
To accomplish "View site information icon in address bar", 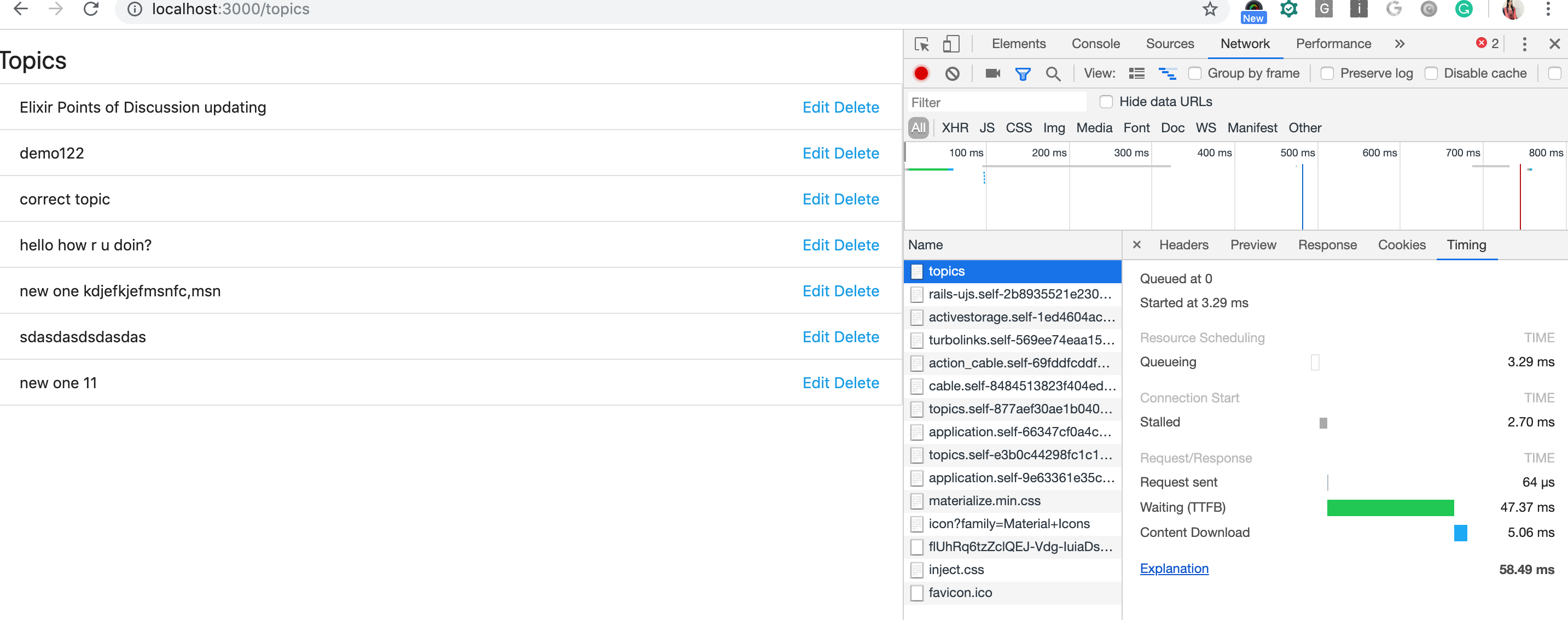I will point(135,9).
